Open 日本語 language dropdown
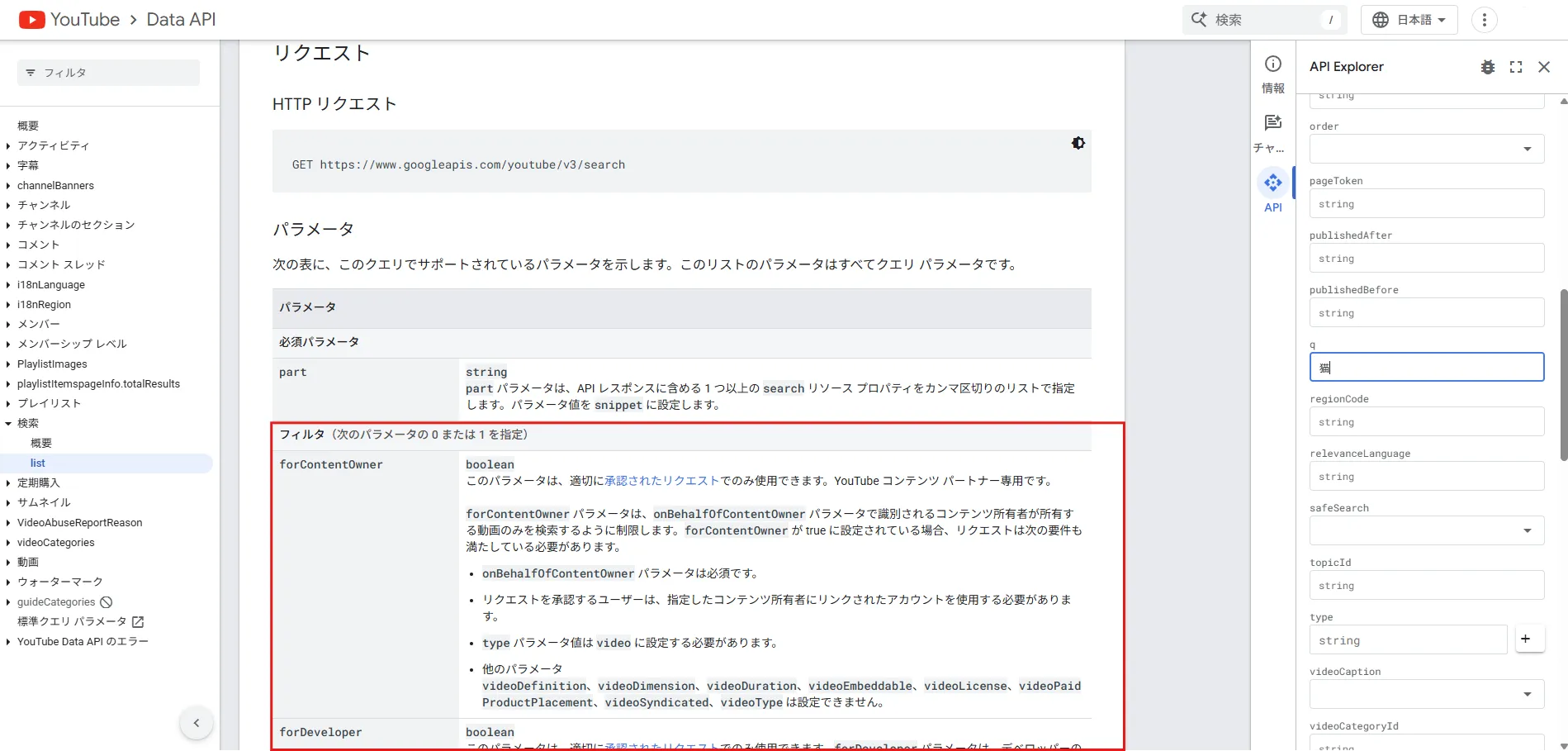Viewport: 1568px width, 751px height. pyautogui.click(x=1409, y=20)
